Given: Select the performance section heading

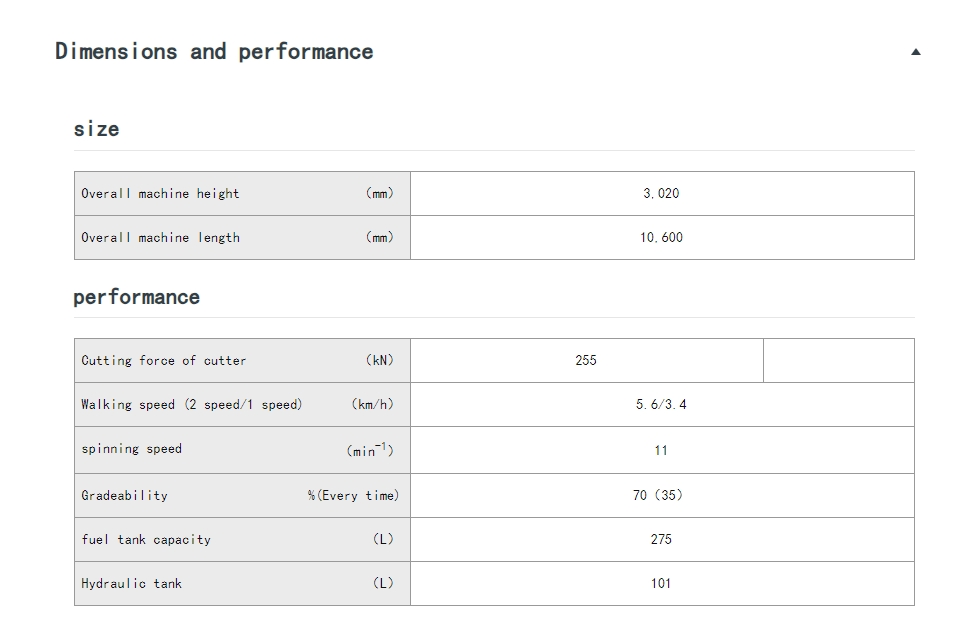Looking at the screenshot, I should 136,297.
